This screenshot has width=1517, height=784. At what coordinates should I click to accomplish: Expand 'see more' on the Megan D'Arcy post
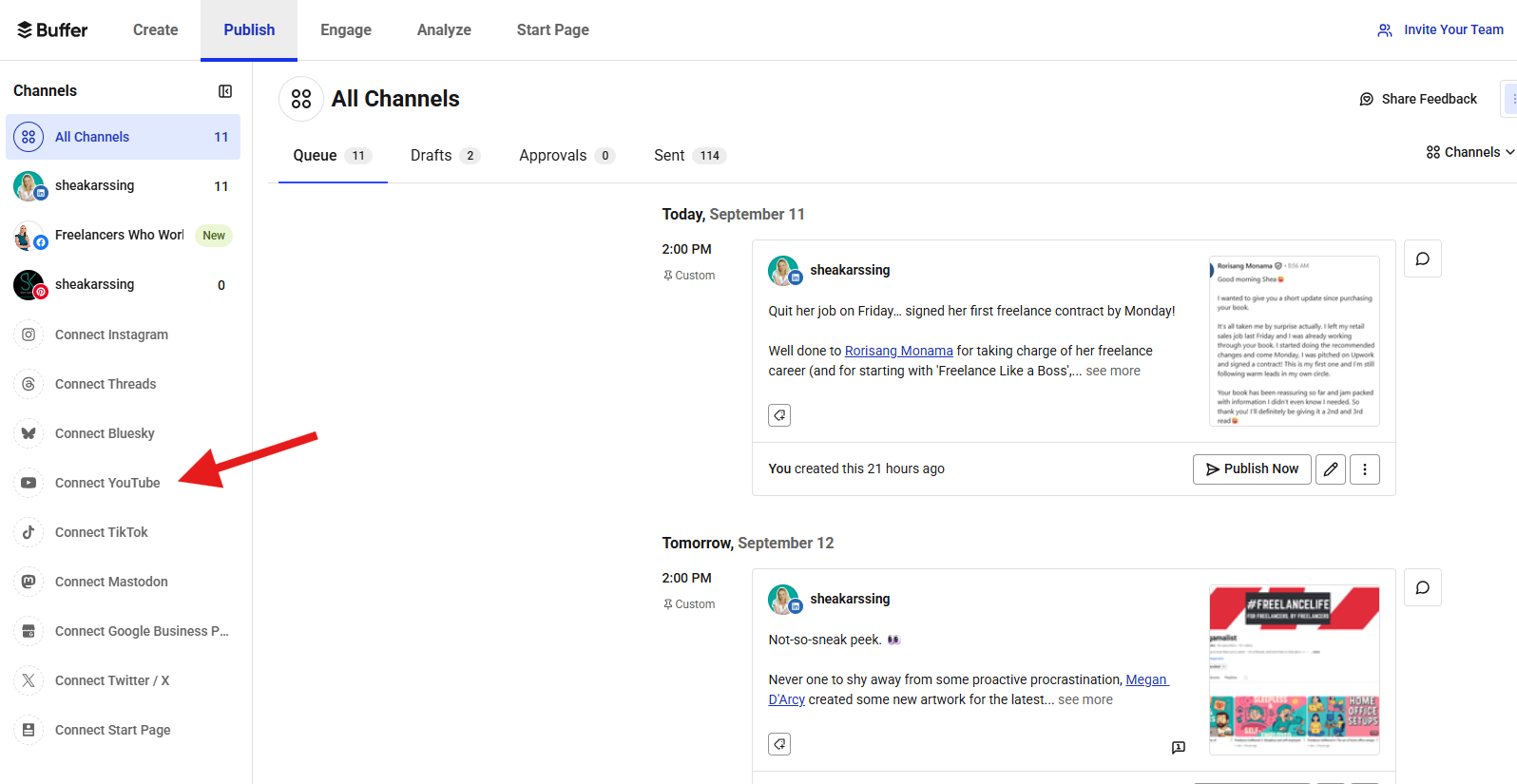pos(1085,699)
